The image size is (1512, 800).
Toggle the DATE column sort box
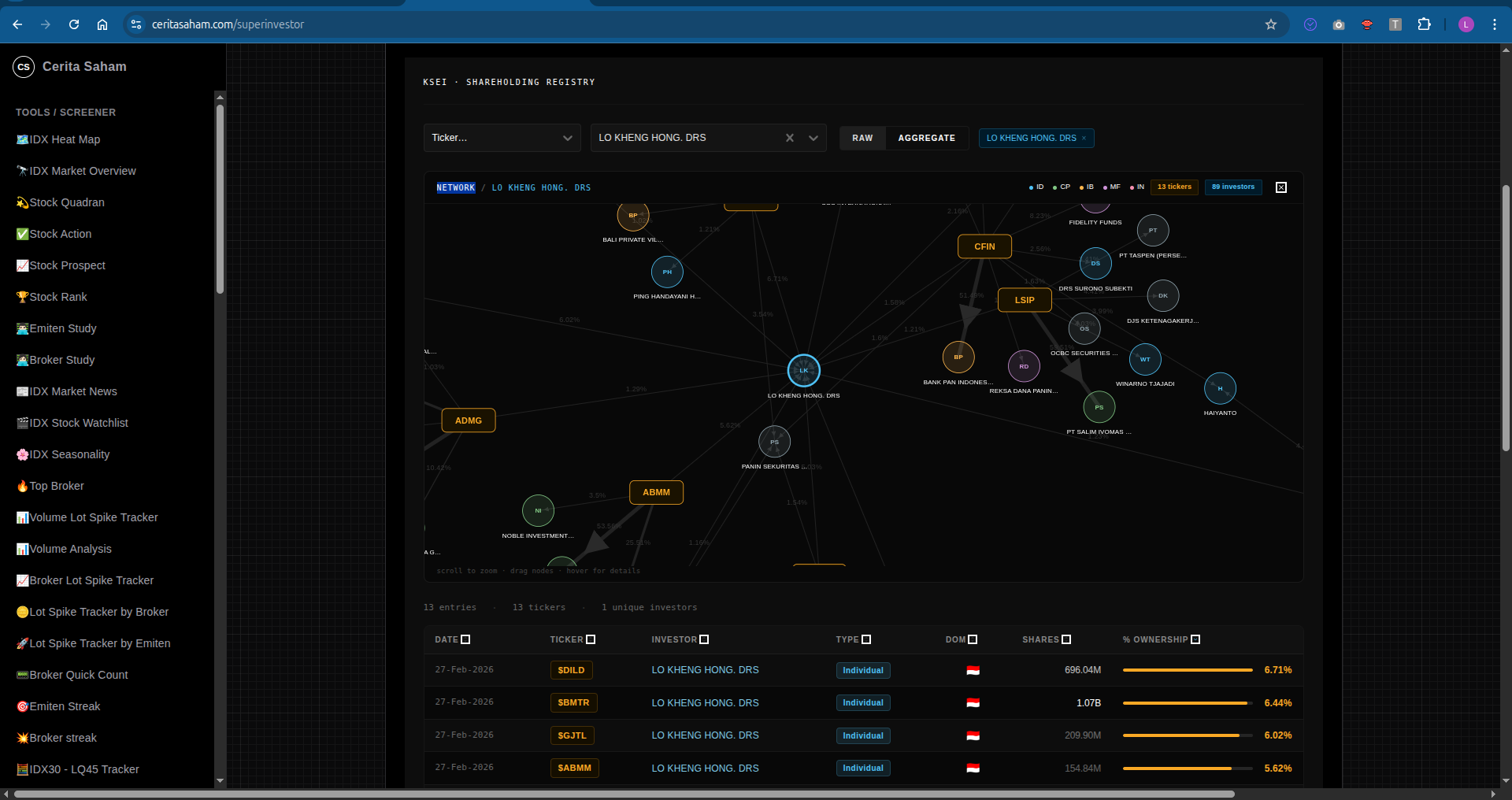click(x=465, y=639)
